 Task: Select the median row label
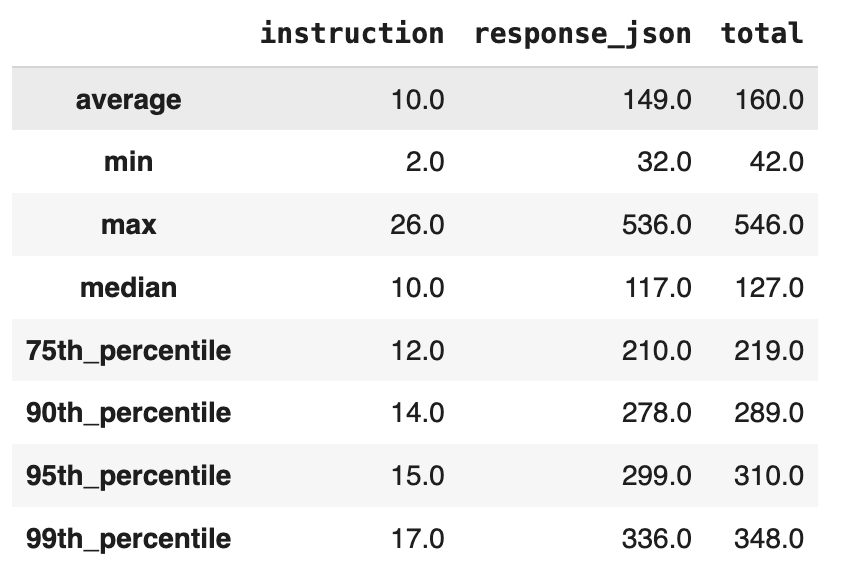point(128,288)
